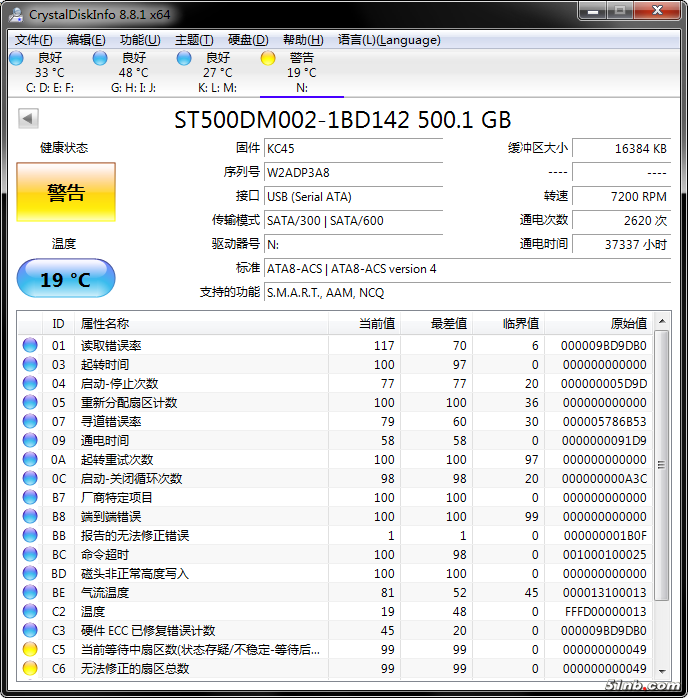This screenshot has width=688, height=698.
Task: Click the power-on count 2620 次
Action: point(621,220)
